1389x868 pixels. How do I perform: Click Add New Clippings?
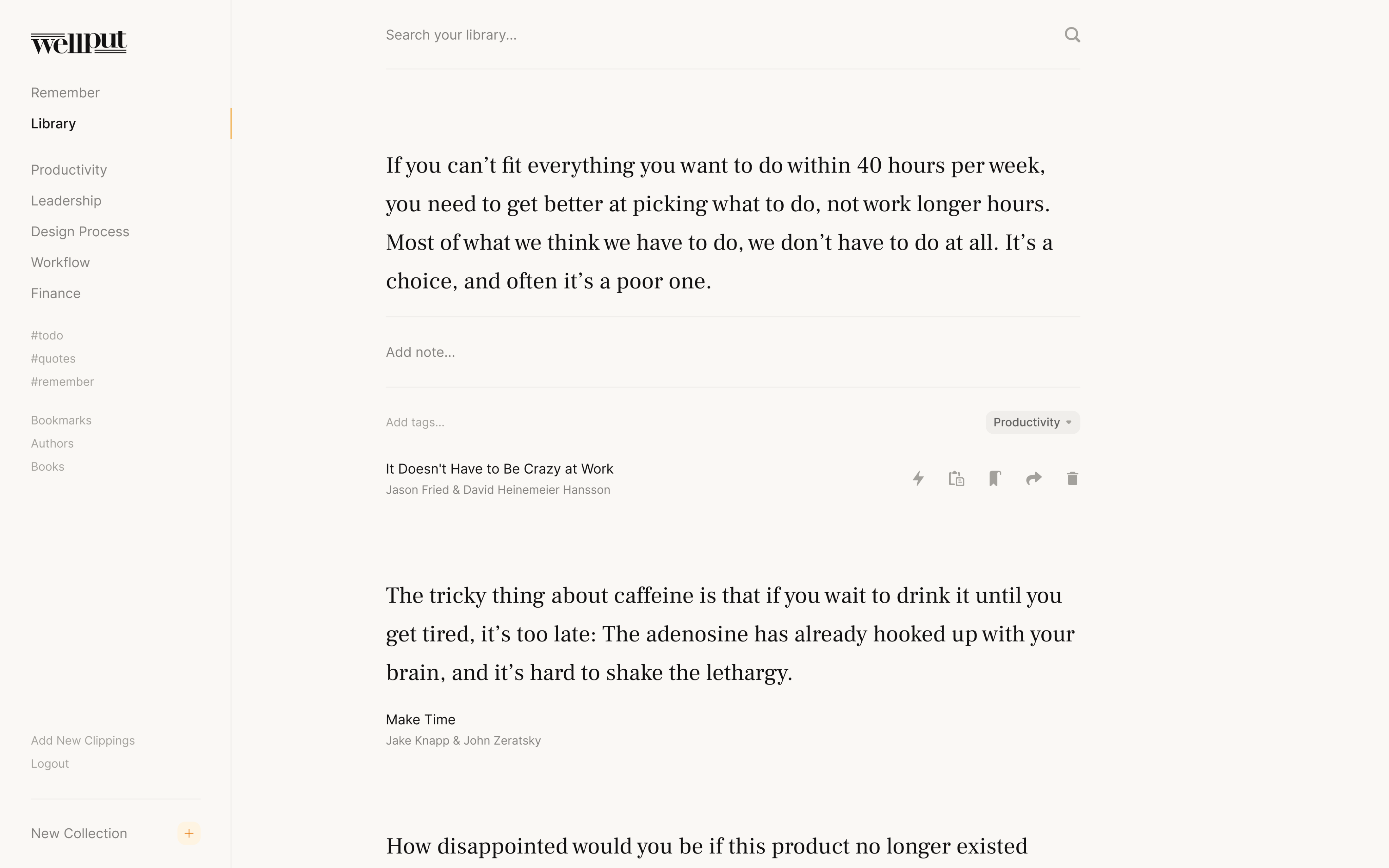[83, 741]
